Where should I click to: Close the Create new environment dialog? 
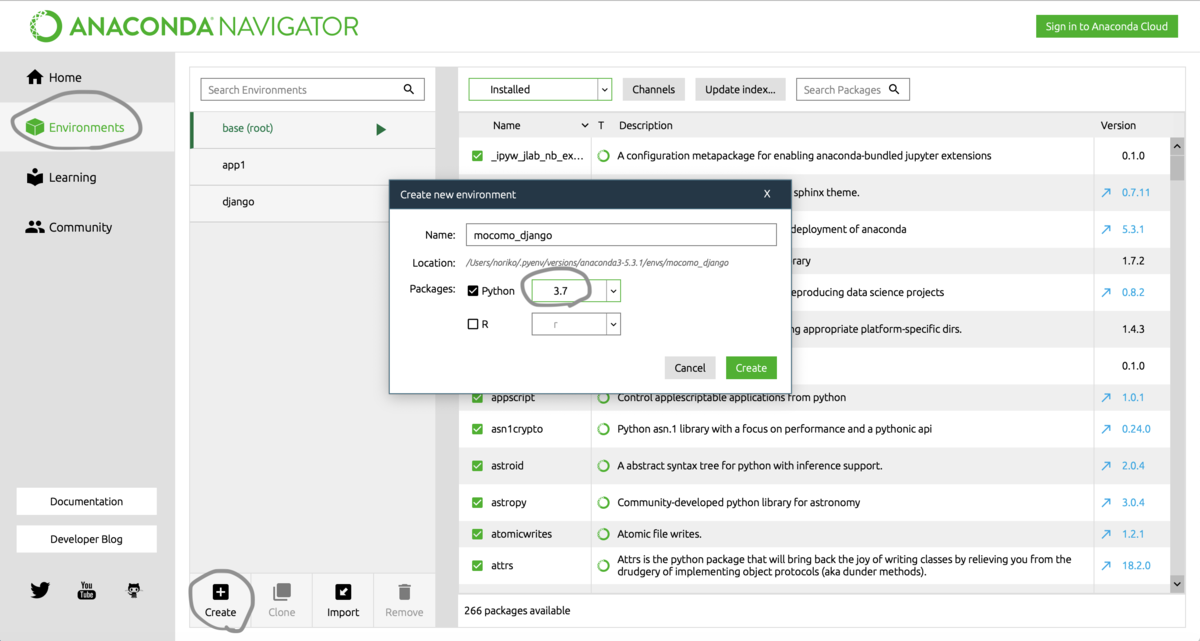767,194
